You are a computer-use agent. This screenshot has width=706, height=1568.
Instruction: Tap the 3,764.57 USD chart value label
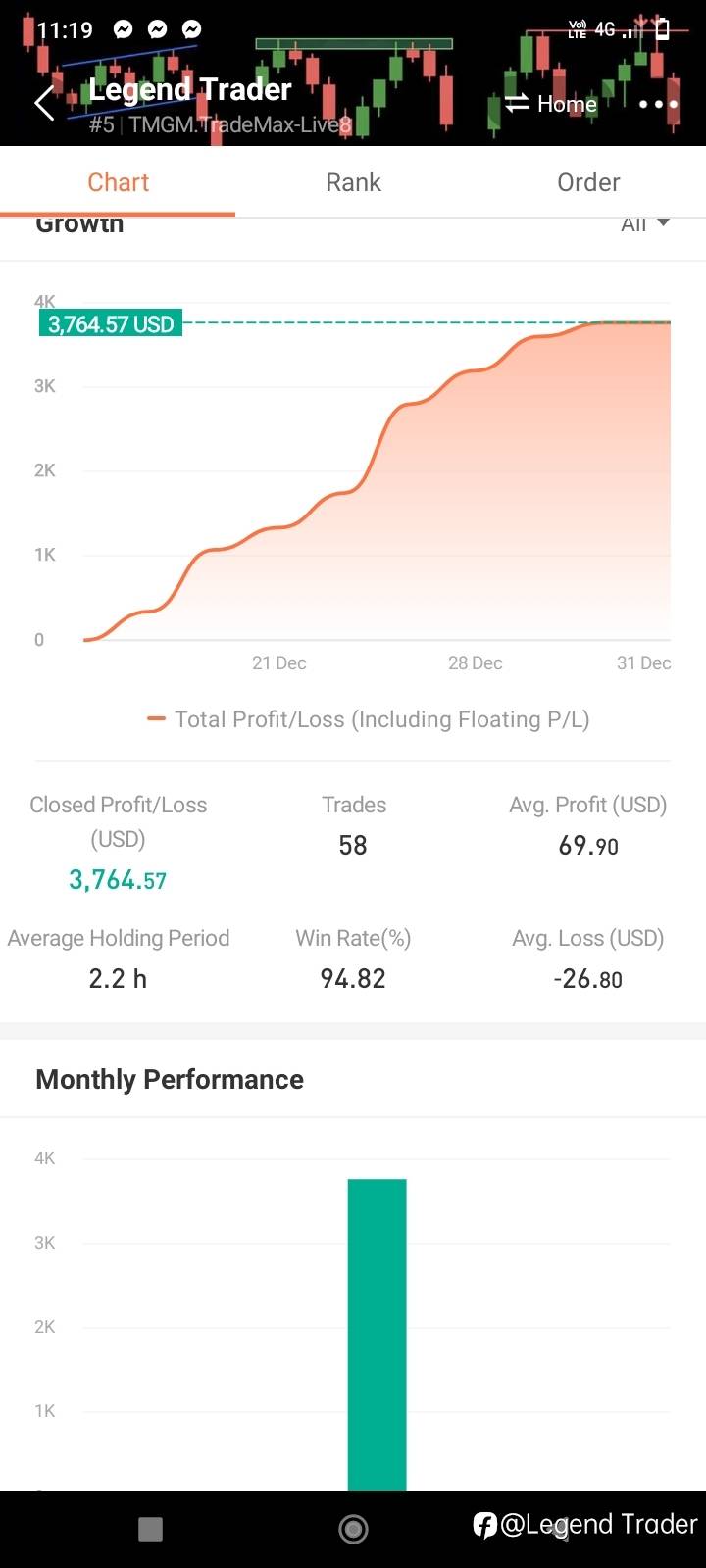111,324
